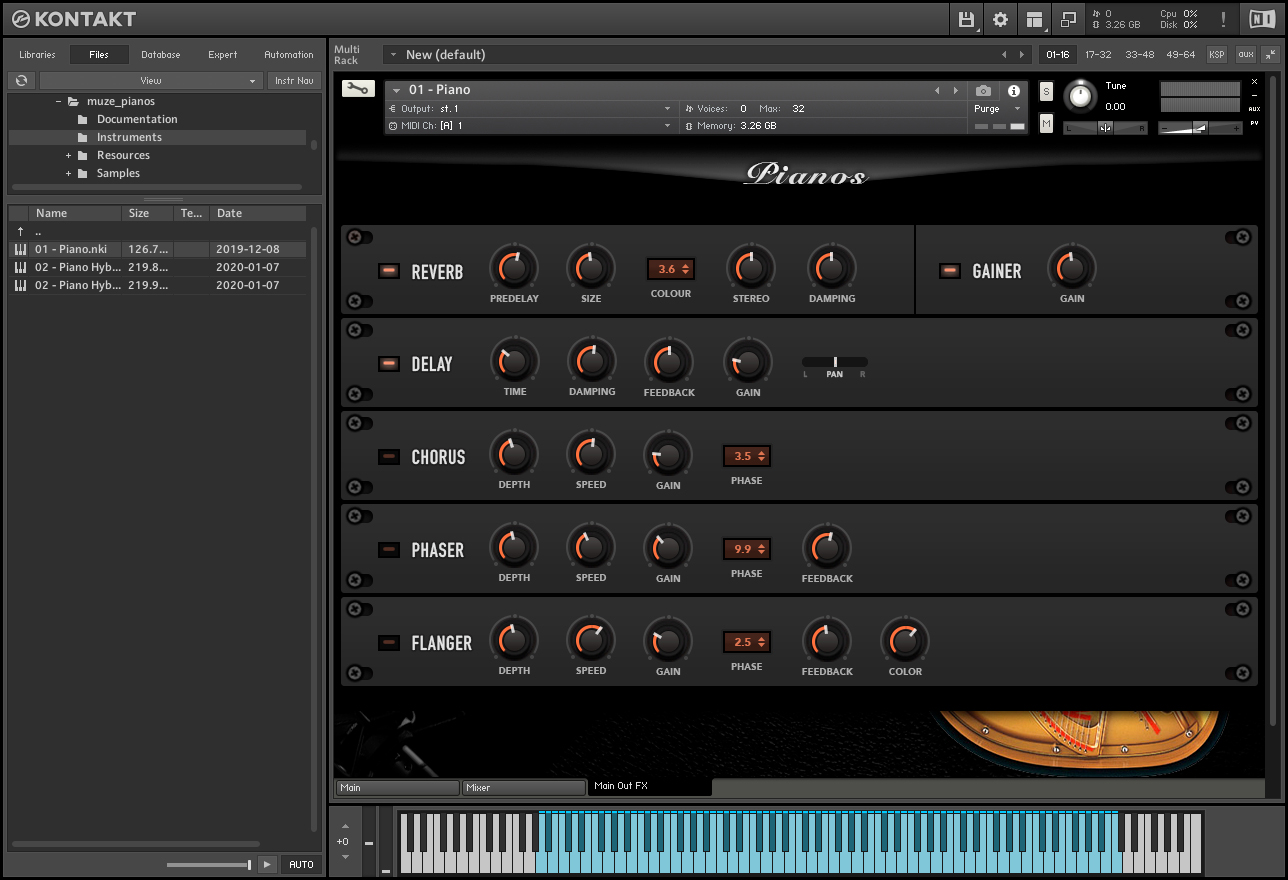Switch to the Libraries tab
This screenshot has width=1288, height=880.
coord(38,55)
